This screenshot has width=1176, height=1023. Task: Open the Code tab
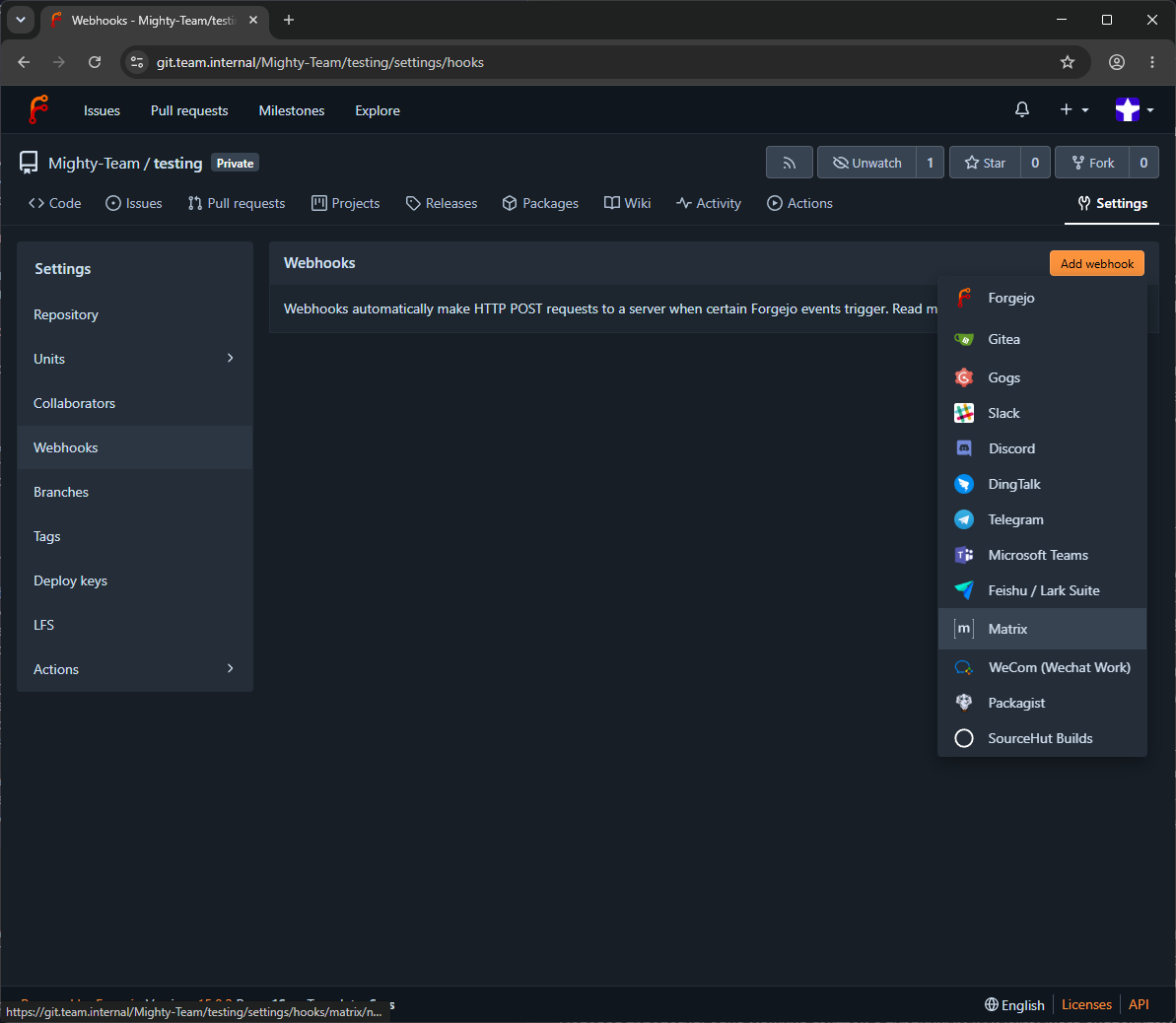[55, 203]
